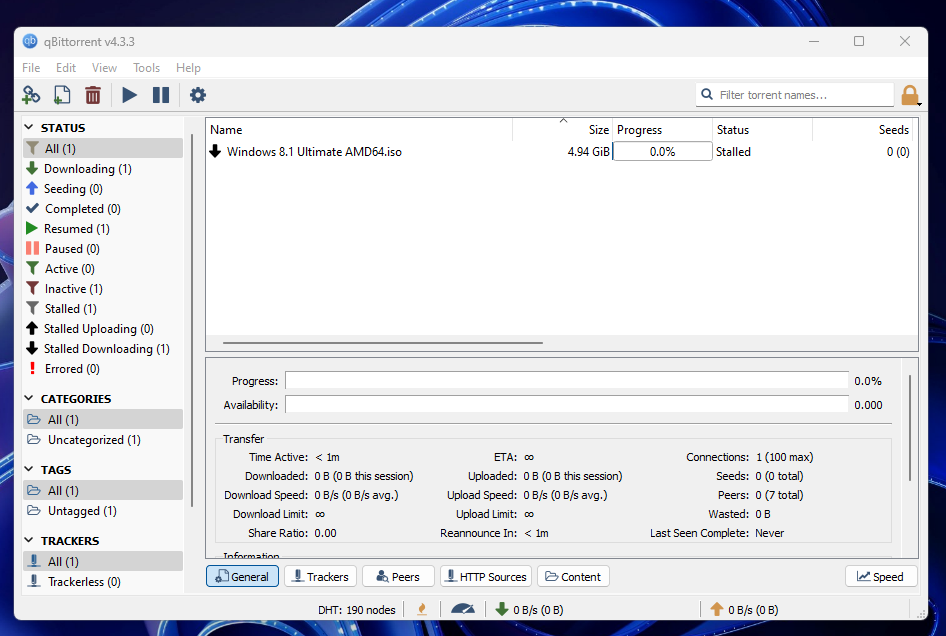Sort by the Name column header
The width and height of the screenshot is (946, 636).
359,129
